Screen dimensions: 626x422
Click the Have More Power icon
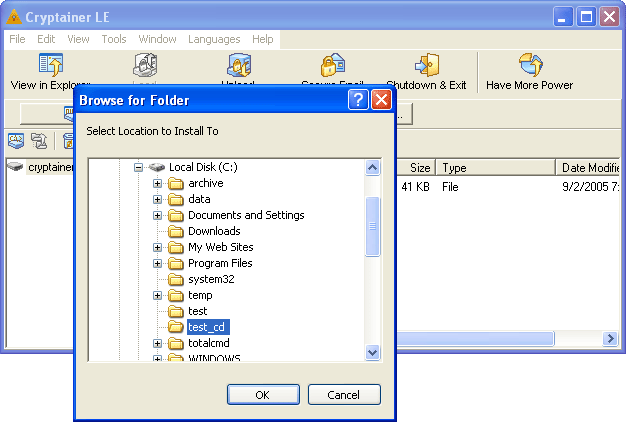[x=531, y=64]
